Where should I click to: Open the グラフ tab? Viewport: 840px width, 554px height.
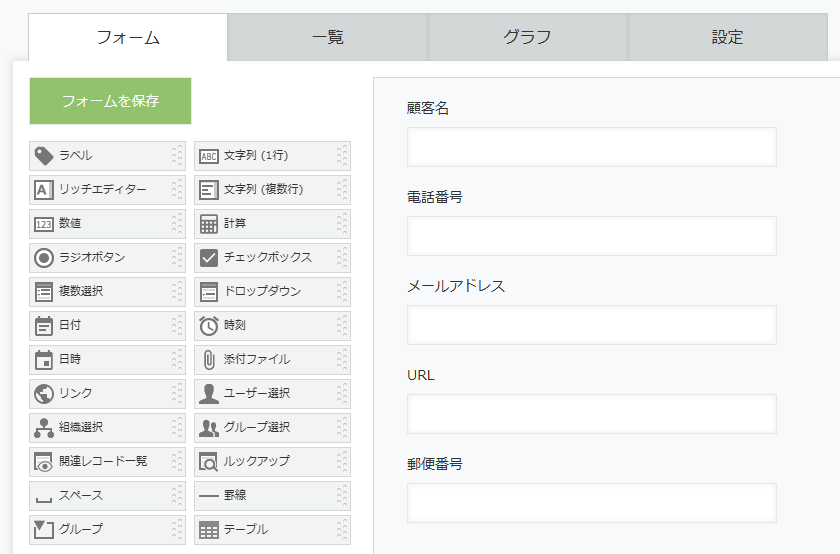(x=527, y=37)
